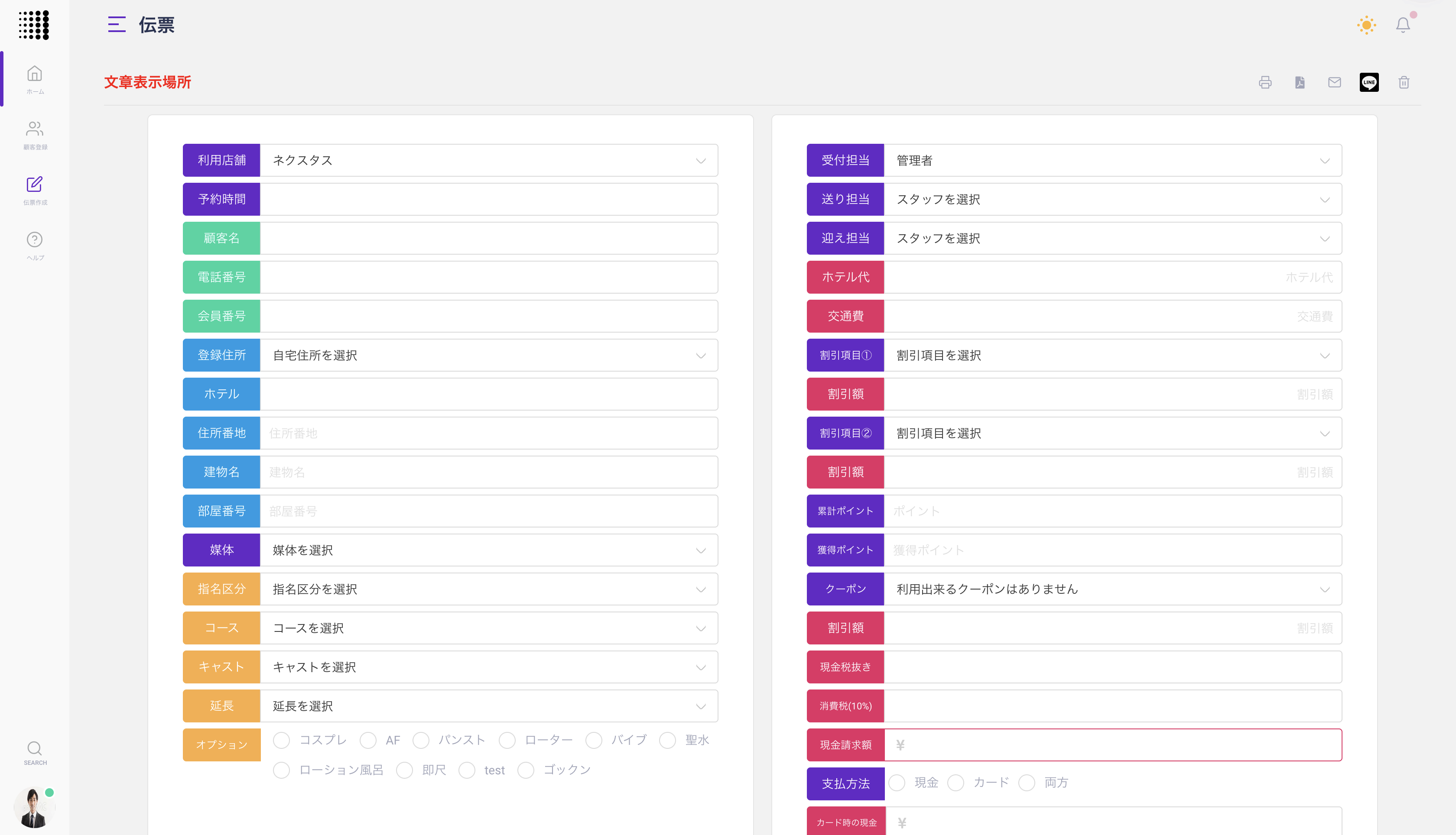Open the ヘルプ sidebar link
Image resolution: width=1456 pixels, height=835 pixels.
point(35,246)
